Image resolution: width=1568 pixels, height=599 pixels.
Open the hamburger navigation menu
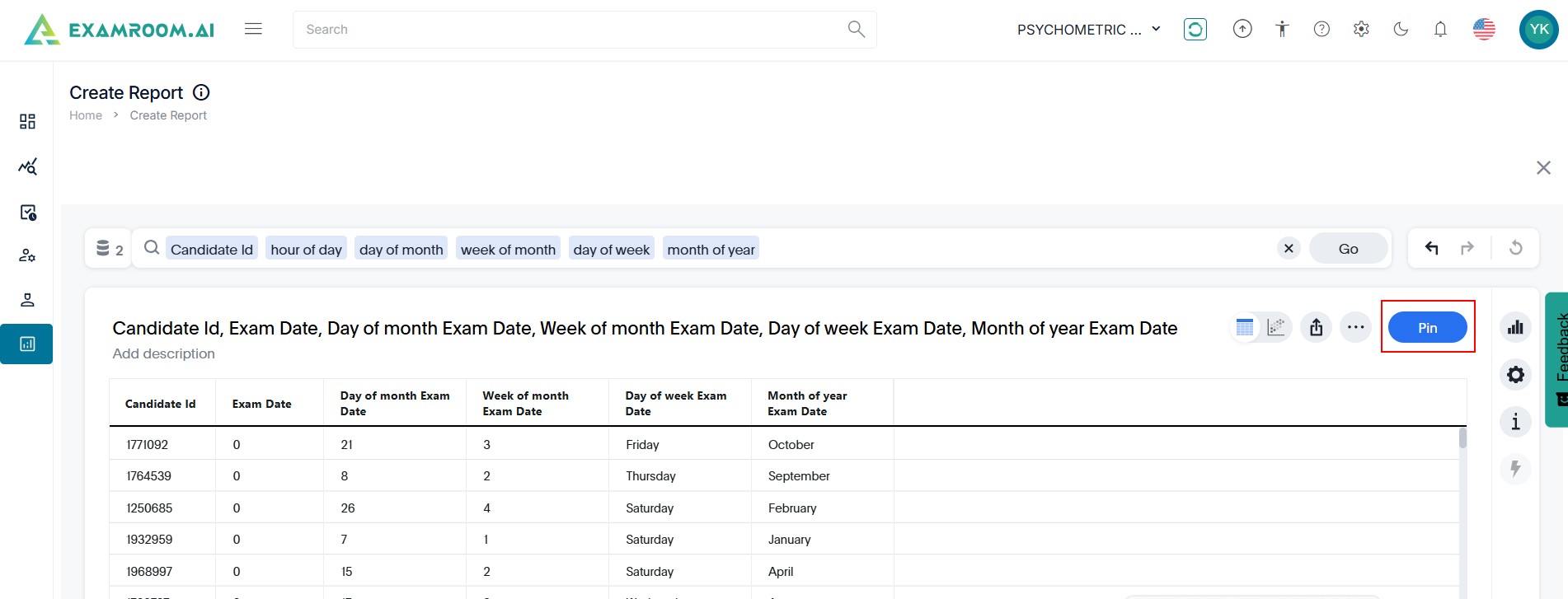(253, 30)
